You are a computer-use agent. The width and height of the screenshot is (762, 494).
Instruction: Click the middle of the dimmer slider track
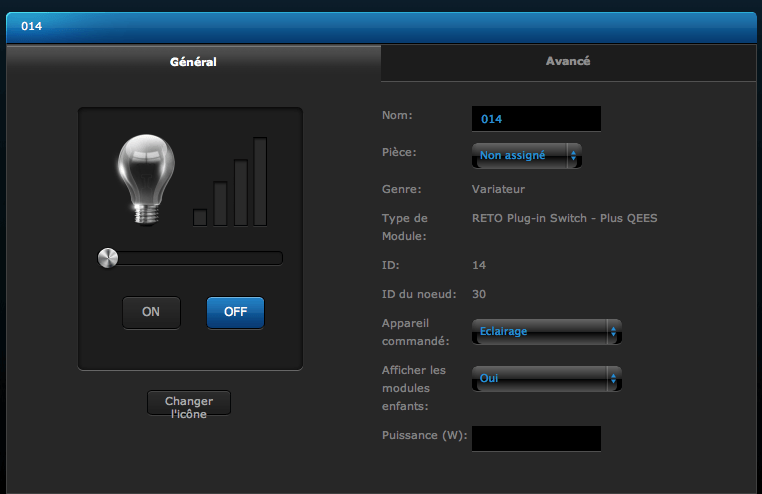click(x=190, y=258)
